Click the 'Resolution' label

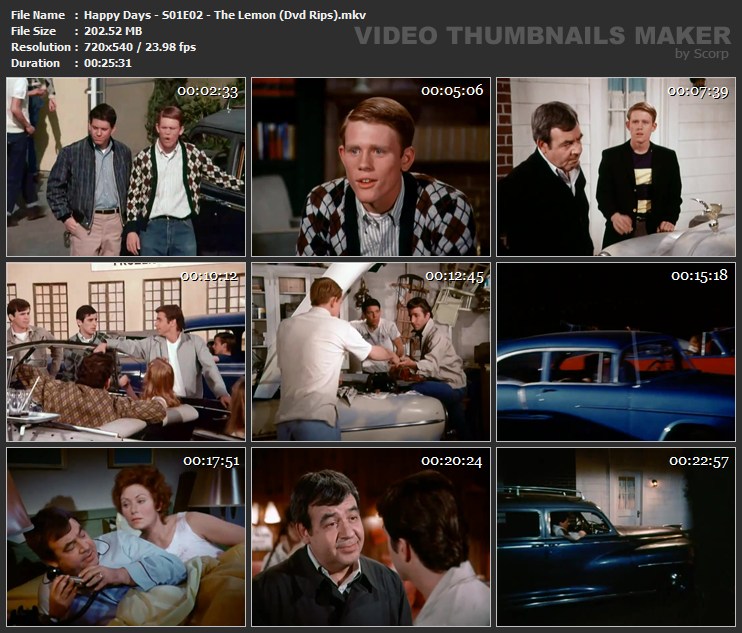pos(41,47)
